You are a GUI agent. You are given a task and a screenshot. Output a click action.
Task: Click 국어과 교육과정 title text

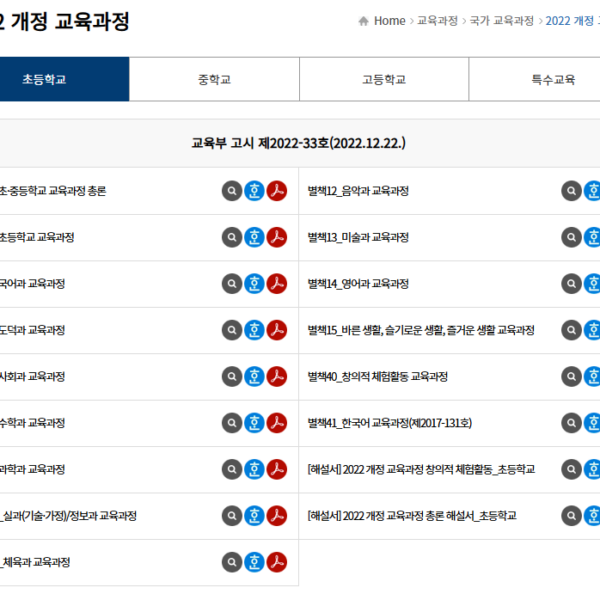(32, 284)
